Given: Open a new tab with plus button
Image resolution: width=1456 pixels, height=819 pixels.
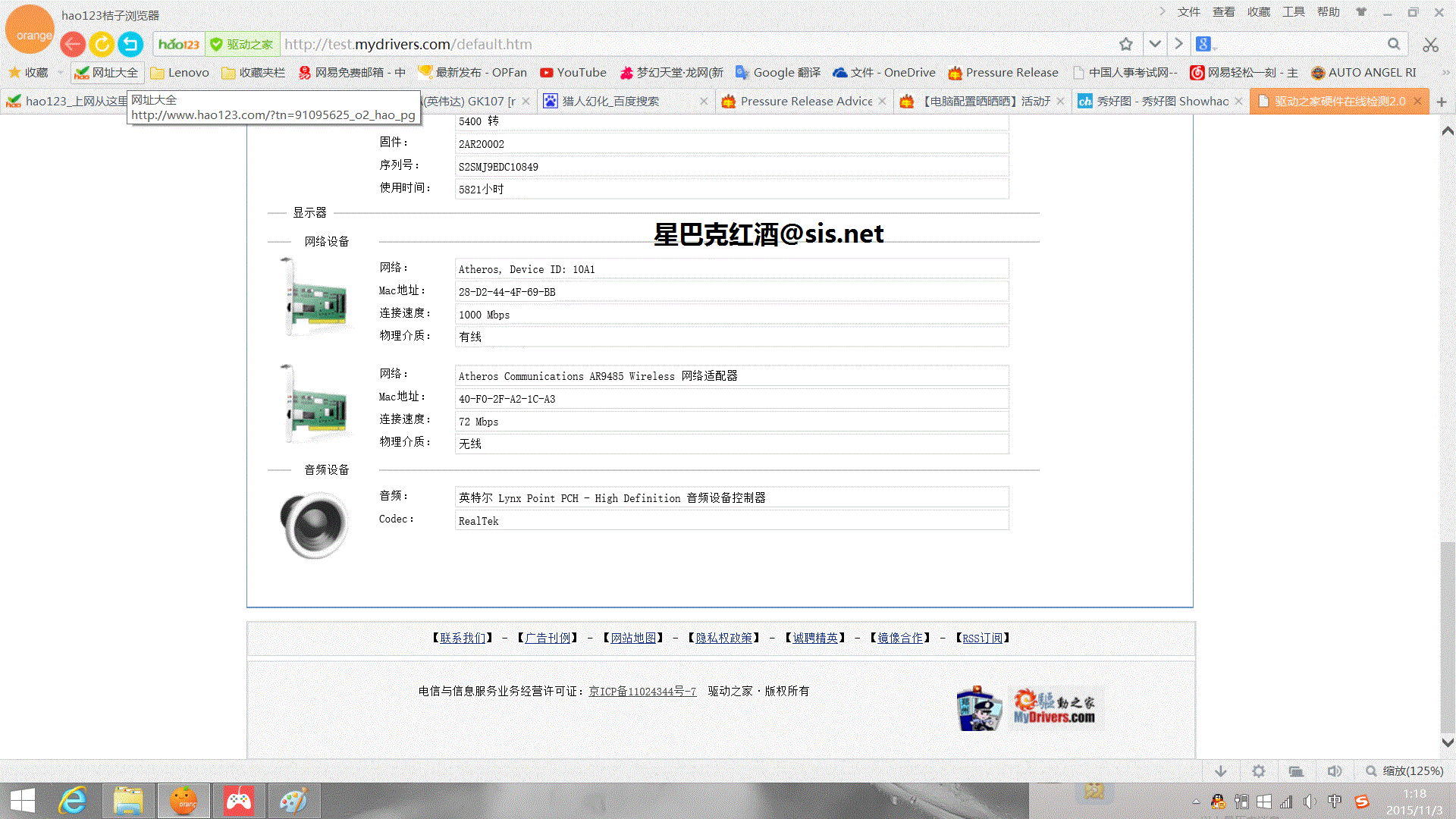Looking at the screenshot, I should [1442, 102].
